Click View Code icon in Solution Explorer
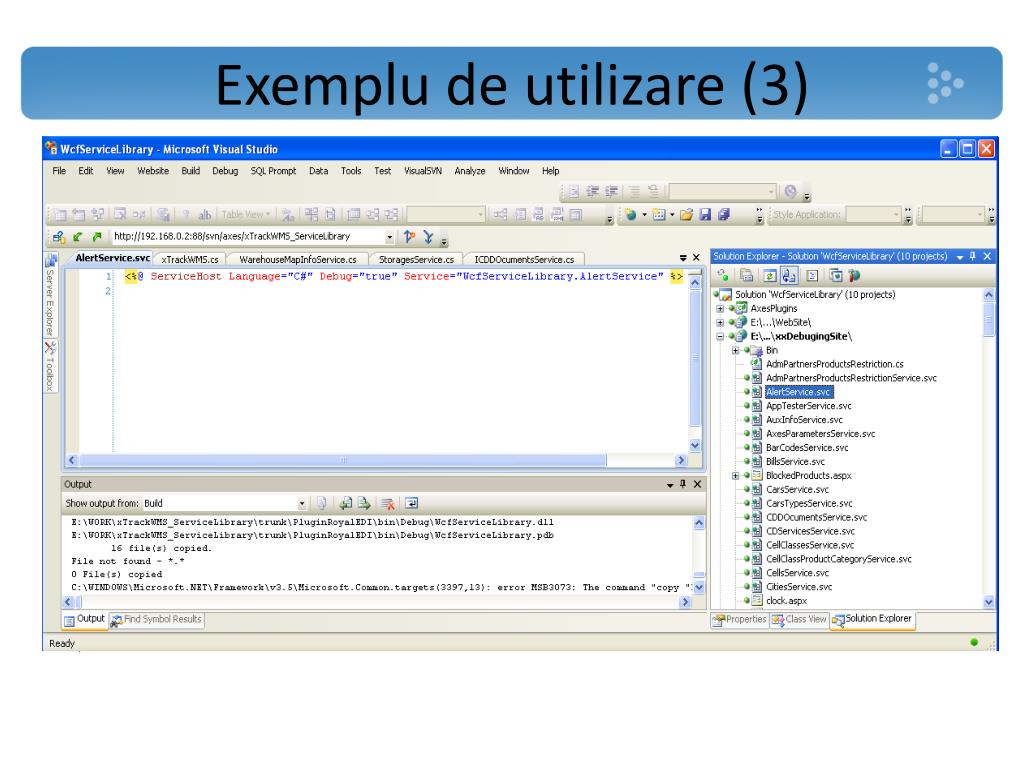Screen dimensions: 1024x768 812,276
